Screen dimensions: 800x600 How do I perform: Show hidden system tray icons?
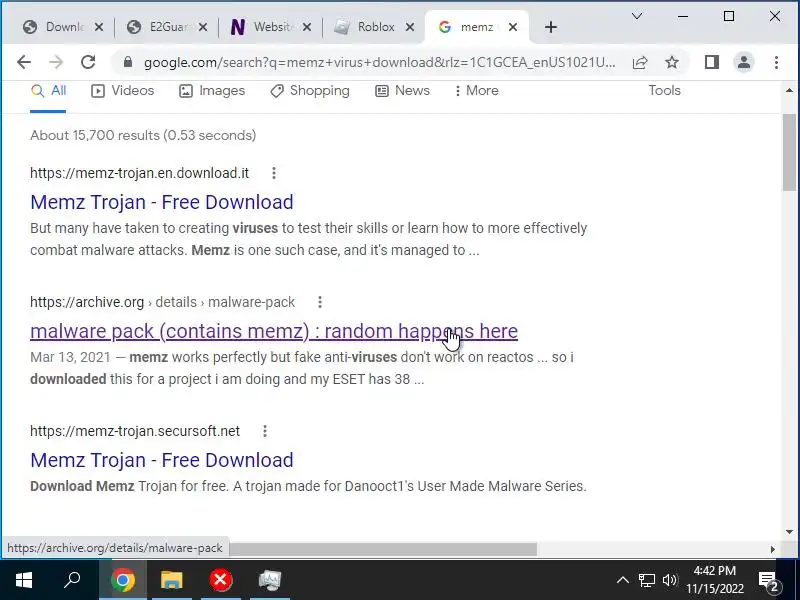click(622, 580)
